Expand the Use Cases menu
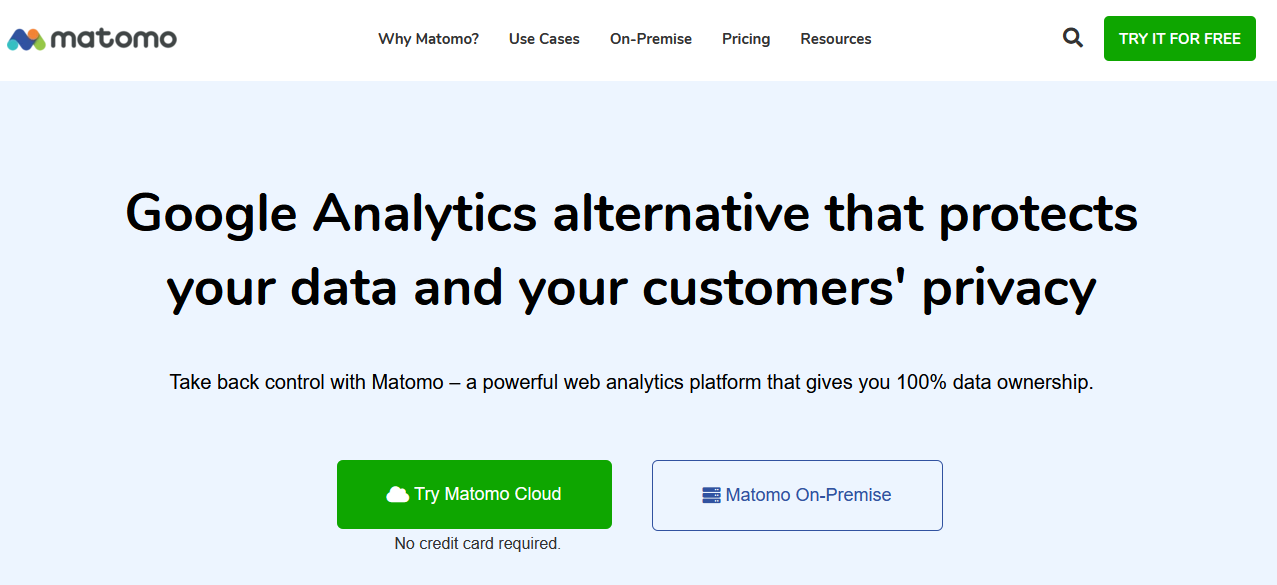 pyautogui.click(x=544, y=39)
